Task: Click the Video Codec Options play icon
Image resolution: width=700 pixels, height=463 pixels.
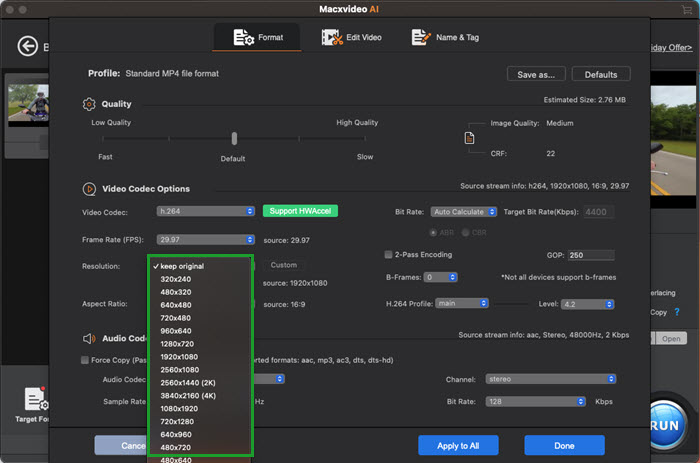Action: tap(89, 189)
